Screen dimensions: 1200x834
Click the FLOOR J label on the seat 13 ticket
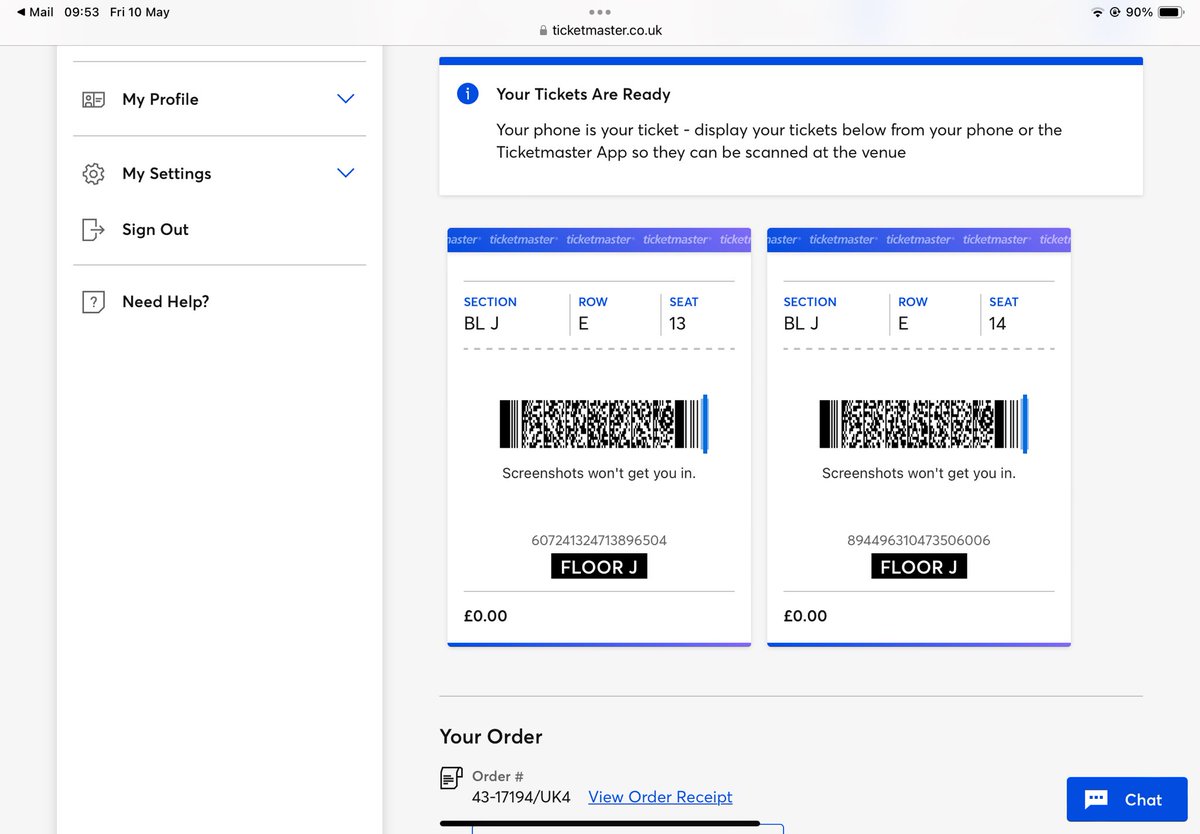coord(599,567)
